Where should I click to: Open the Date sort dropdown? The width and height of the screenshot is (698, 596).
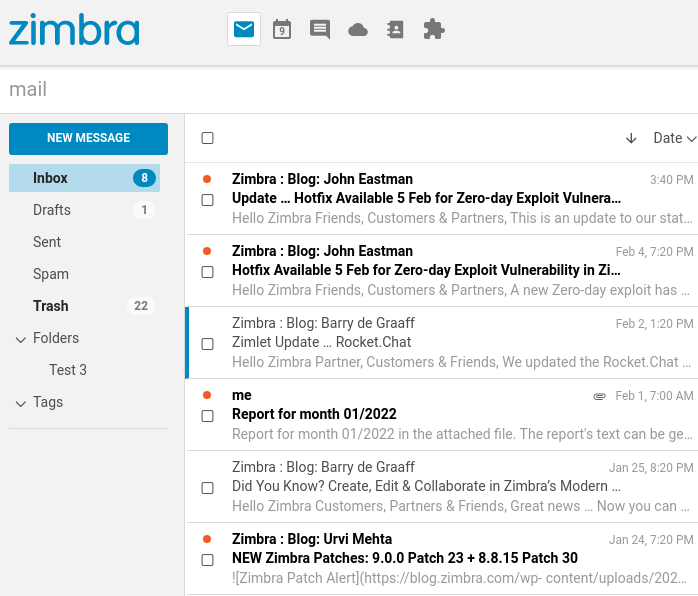674,138
